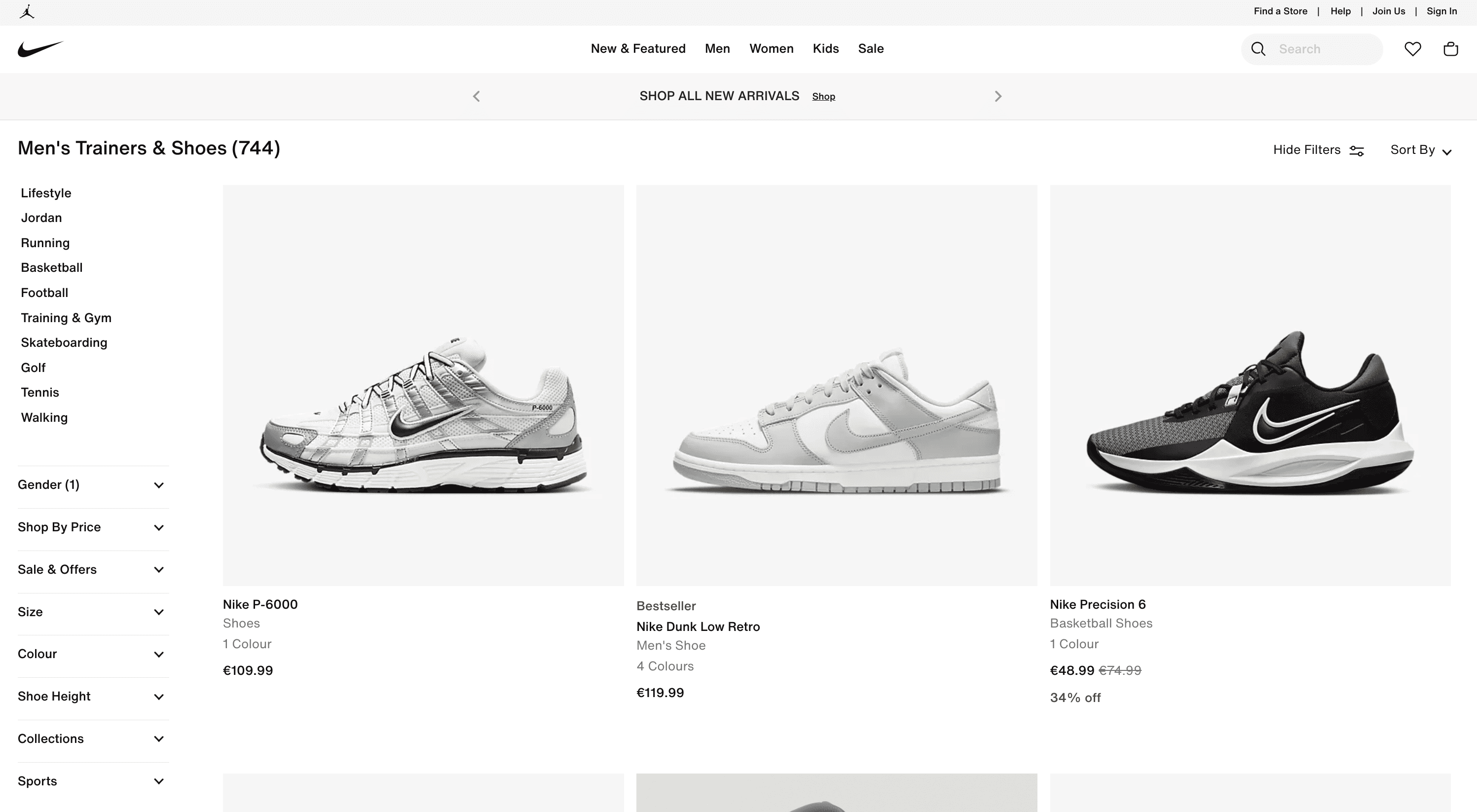The image size is (1477, 812).
Task: Click the Hide Filters icon
Action: pos(1357,150)
